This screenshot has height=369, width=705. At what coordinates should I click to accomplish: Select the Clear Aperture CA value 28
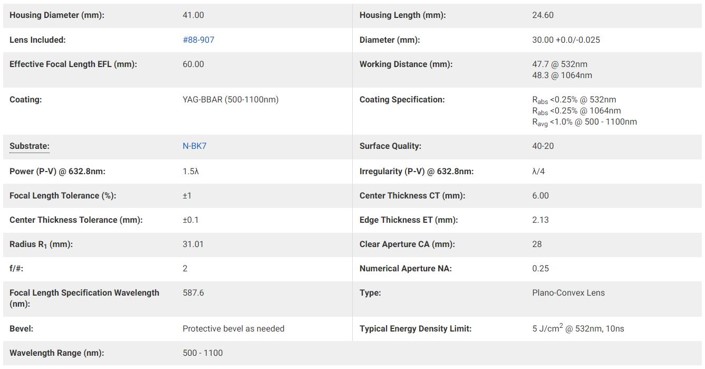pyautogui.click(x=537, y=244)
